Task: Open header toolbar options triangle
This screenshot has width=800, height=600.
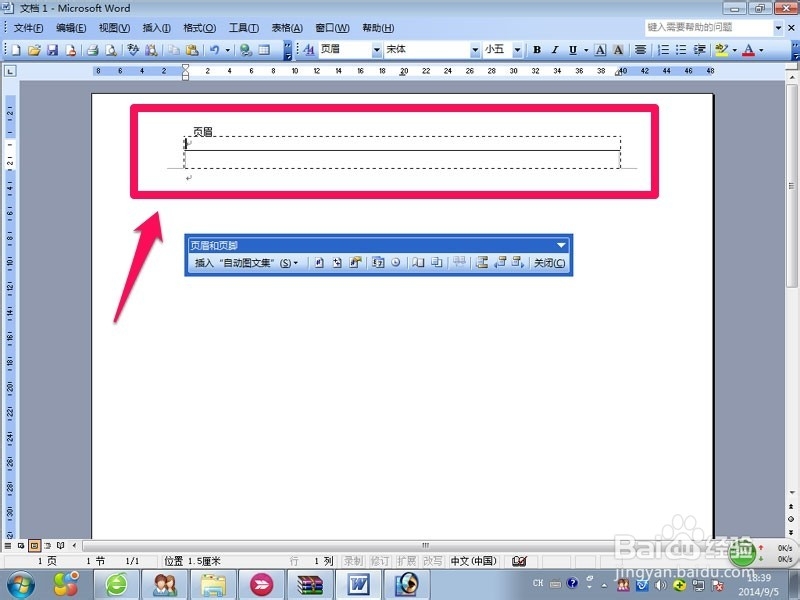Action: pyautogui.click(x=561, y=245)
